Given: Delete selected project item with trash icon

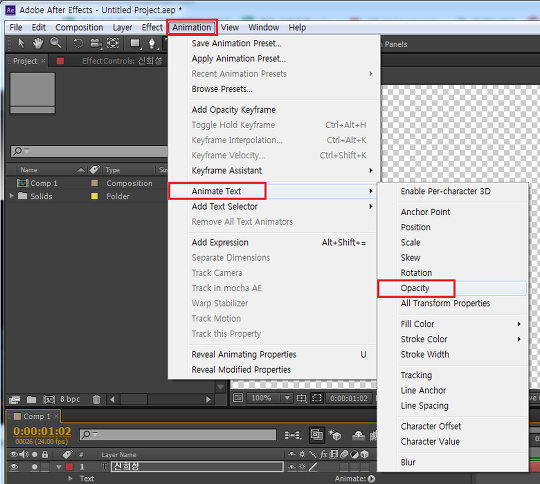Looking at the screenshot, I should pos(96,399).
